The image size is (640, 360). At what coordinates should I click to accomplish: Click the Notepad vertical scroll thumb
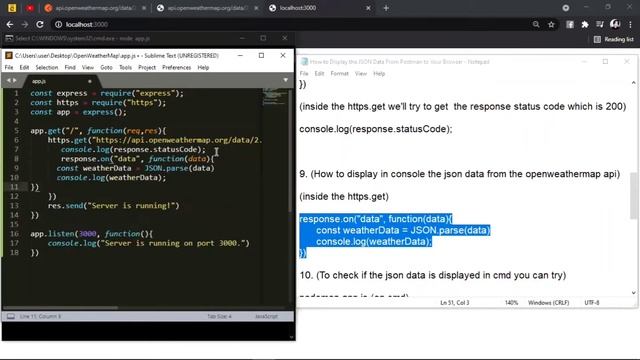[633, 196]
